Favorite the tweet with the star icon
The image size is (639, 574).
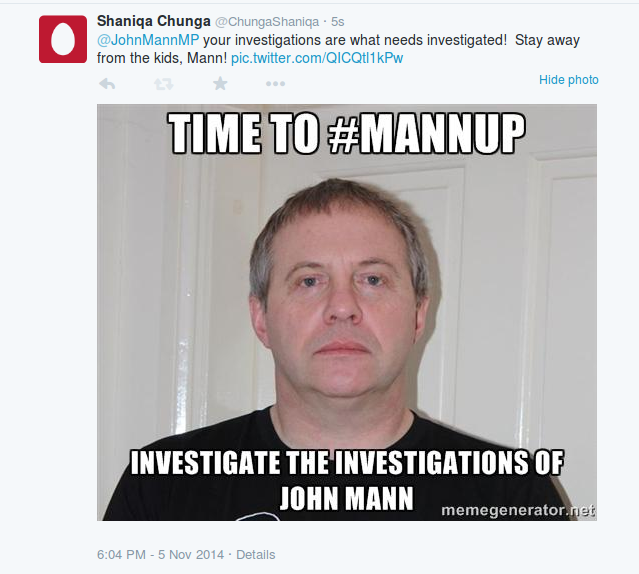(220, 84)
